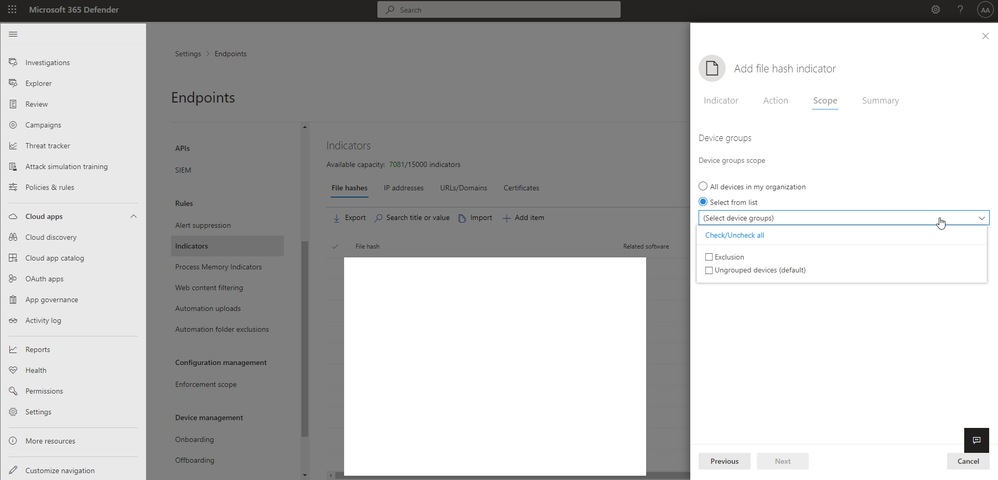This screenshot has width=998, height=480.
Task: Check Ungrouped devices (default) checkbox
Action: click(709, 270)
